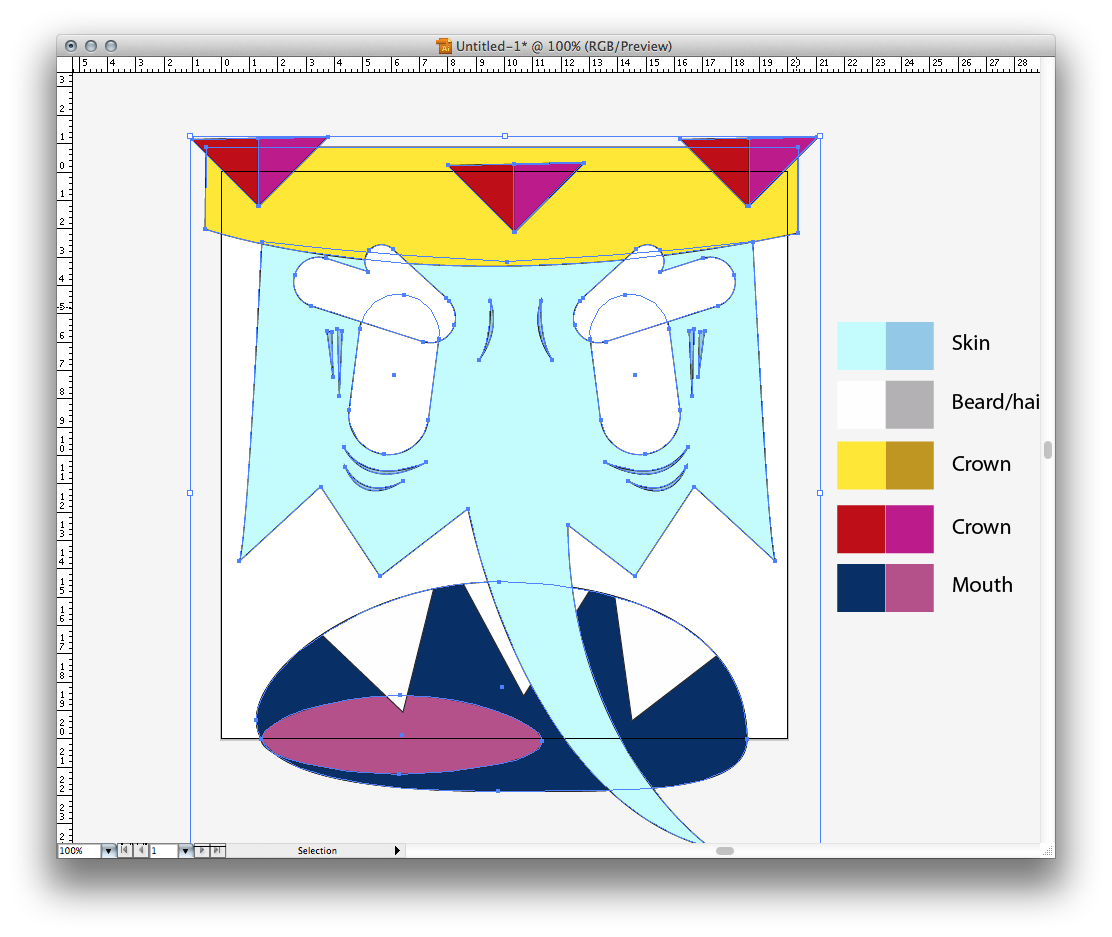Pick the light cyan Skin swatch
The height and width of the screenshot is (937, 1112).
tap(861, 346)
